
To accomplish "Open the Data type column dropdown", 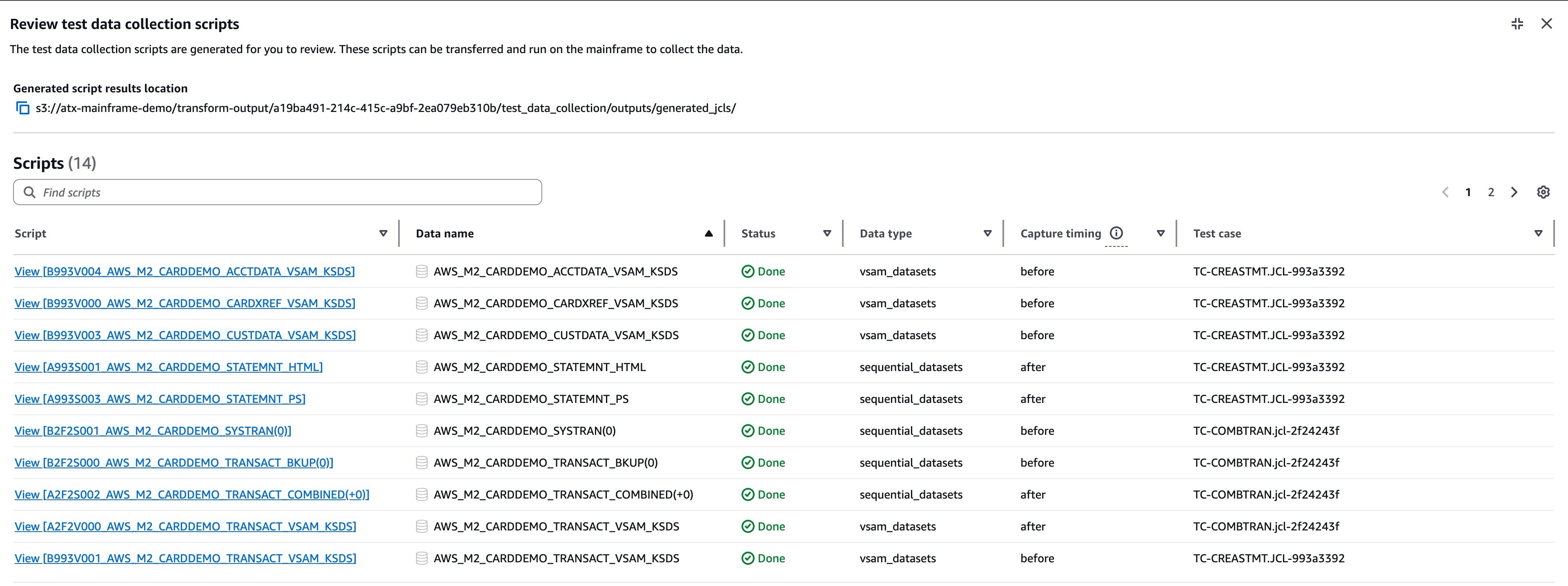I will pos(987,233).
